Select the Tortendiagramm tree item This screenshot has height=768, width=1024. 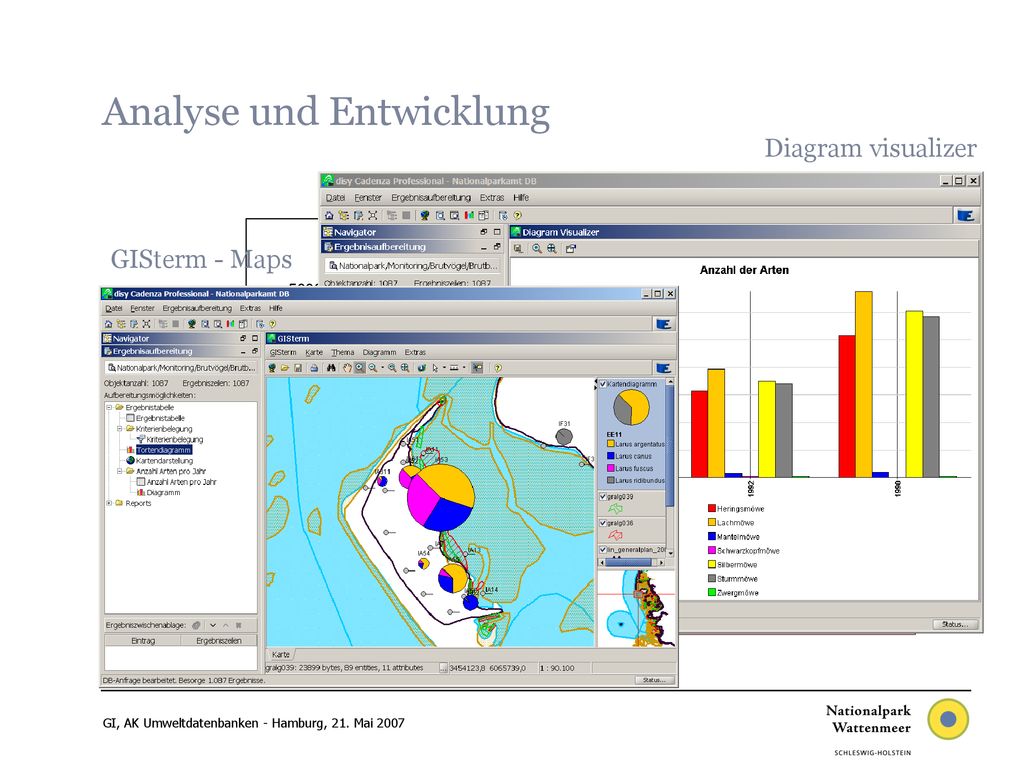[163, 450]
